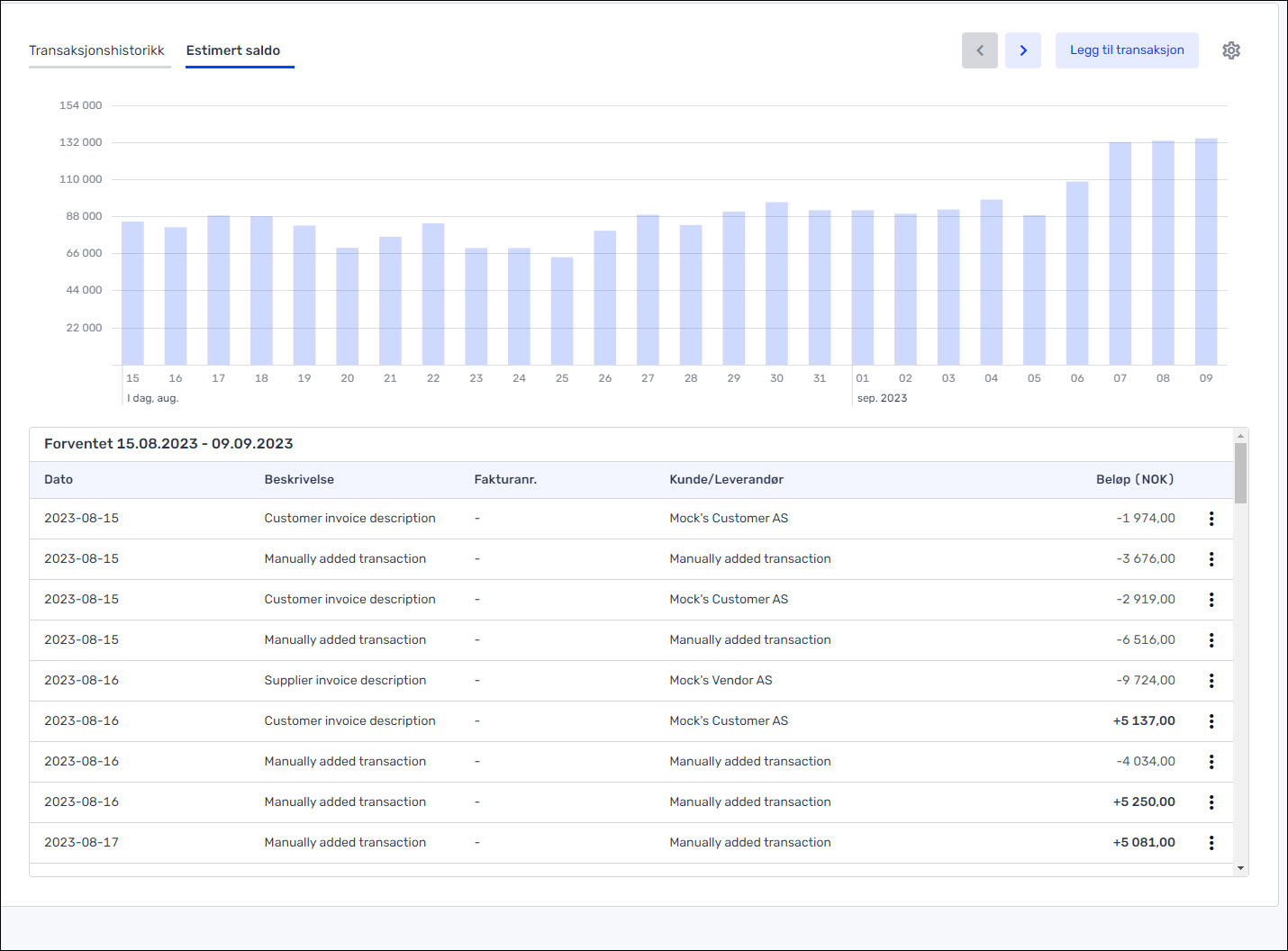Switch to the Transaksjonshistorikk tab
Screen dimensions: 1288x951
coord(97,50)
